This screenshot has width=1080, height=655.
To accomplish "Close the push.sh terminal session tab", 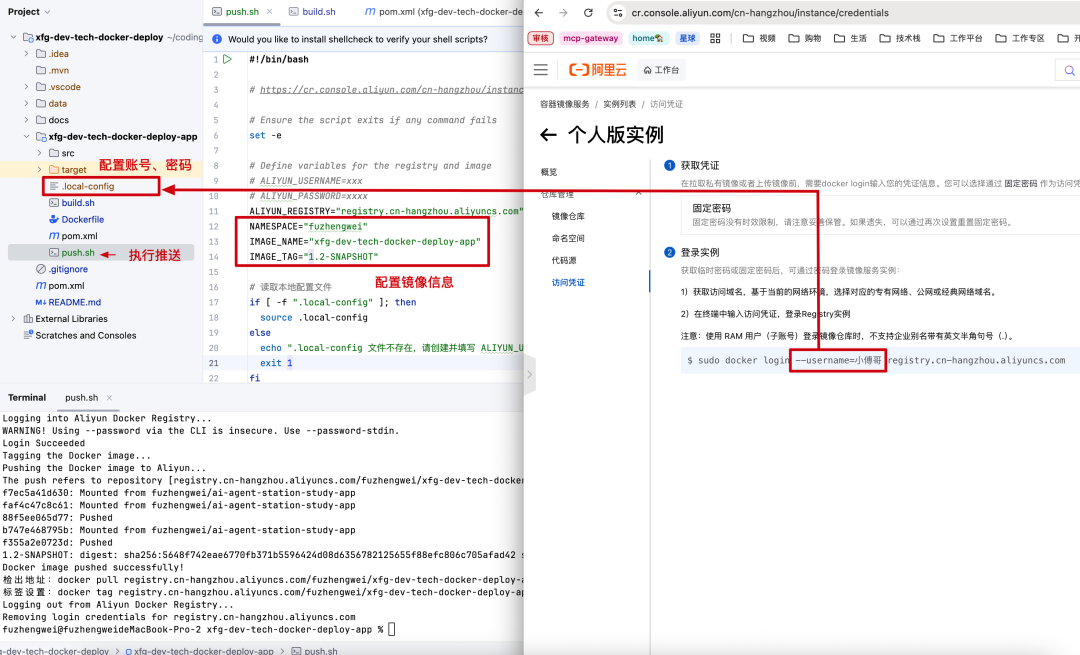I will pyautogui.click(x=110, y=397).
